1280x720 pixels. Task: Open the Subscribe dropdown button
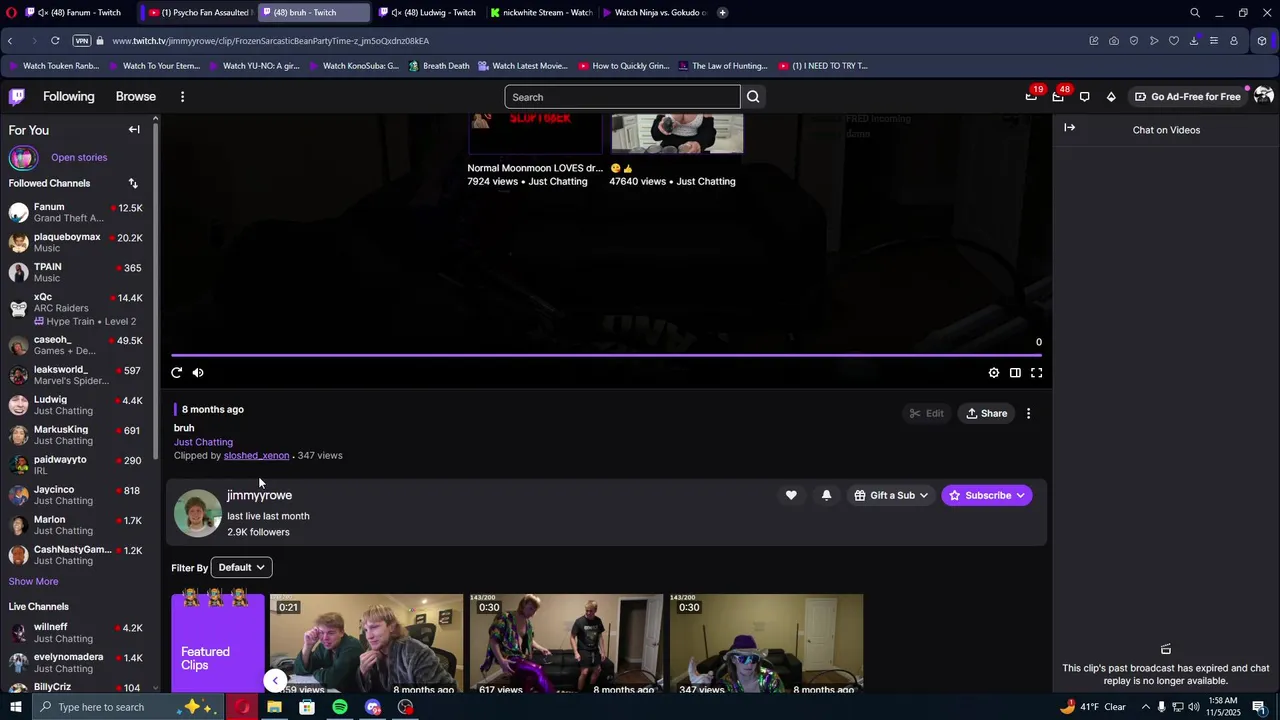(x=987, y=495)
